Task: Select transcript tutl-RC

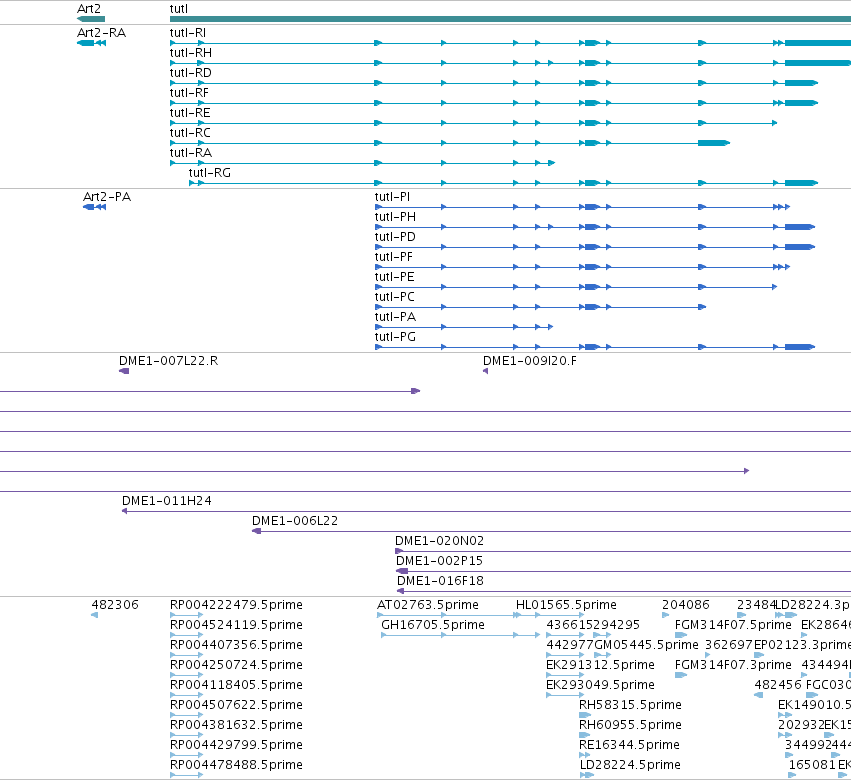Action: (x=450, y=143)
